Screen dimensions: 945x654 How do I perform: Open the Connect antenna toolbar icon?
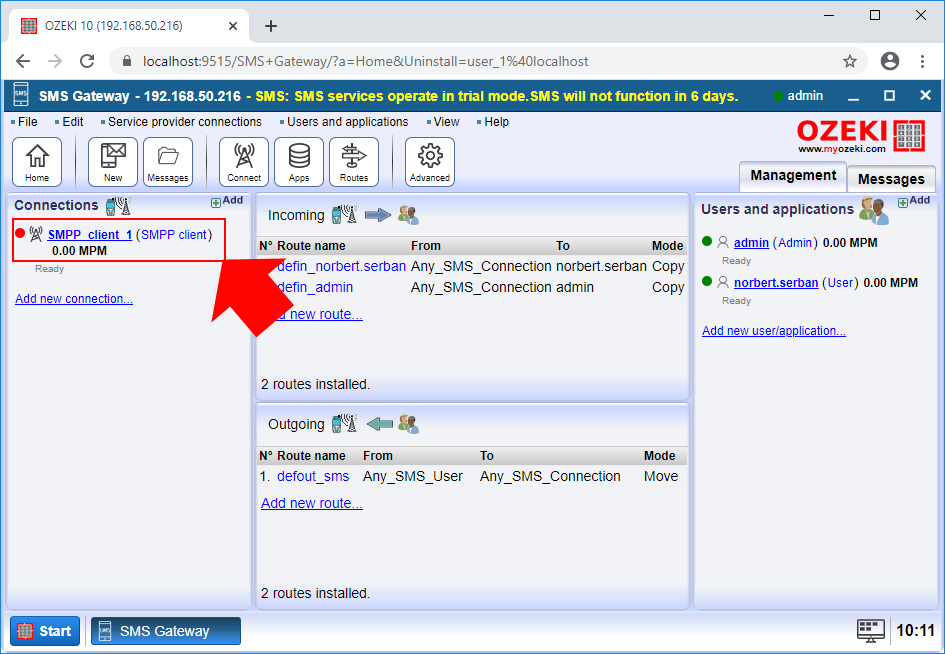(243, 162)
